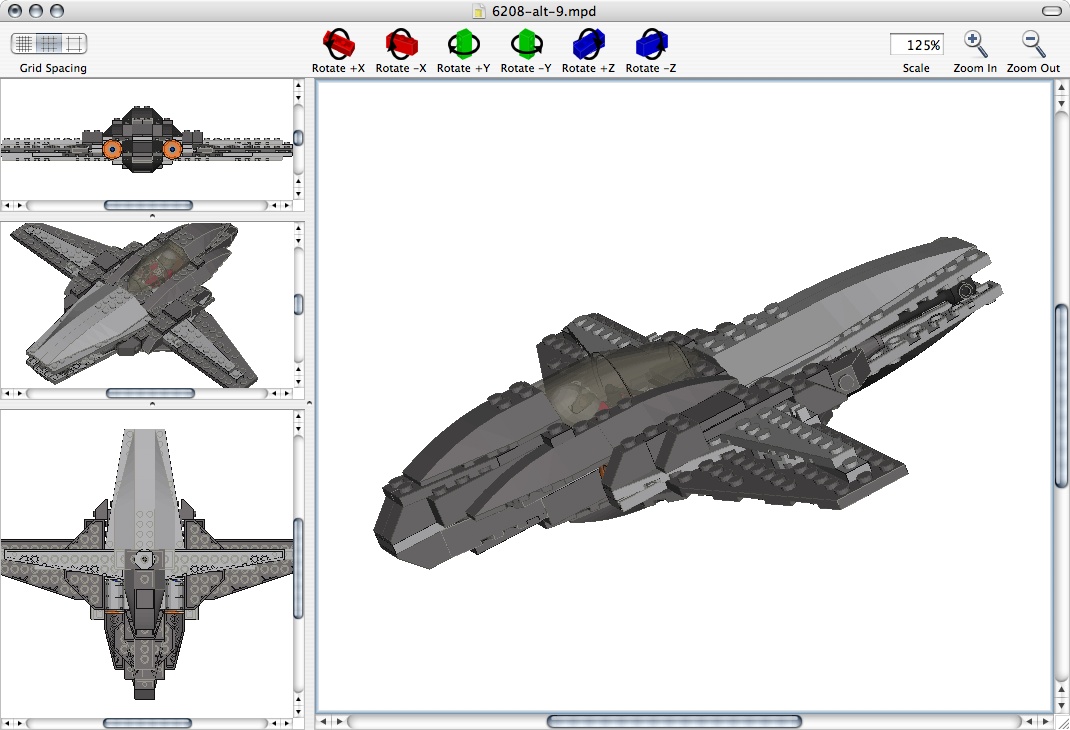
Task: Click main view horizontal scrollbar left arrow
Action: tap(325, 720)
